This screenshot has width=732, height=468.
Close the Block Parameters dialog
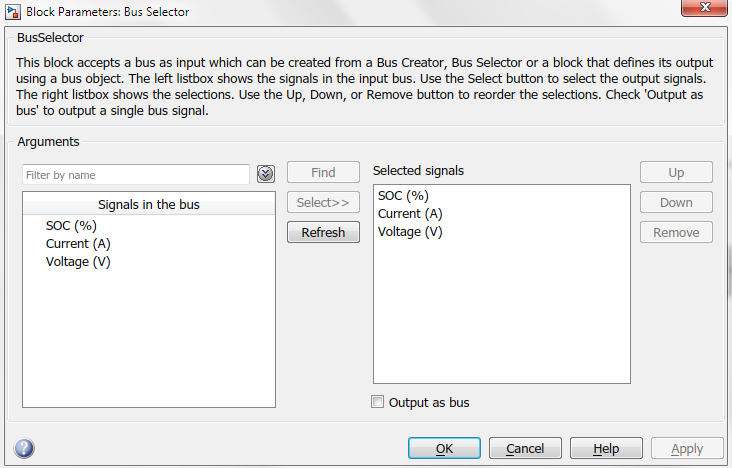tap(704, 7)
